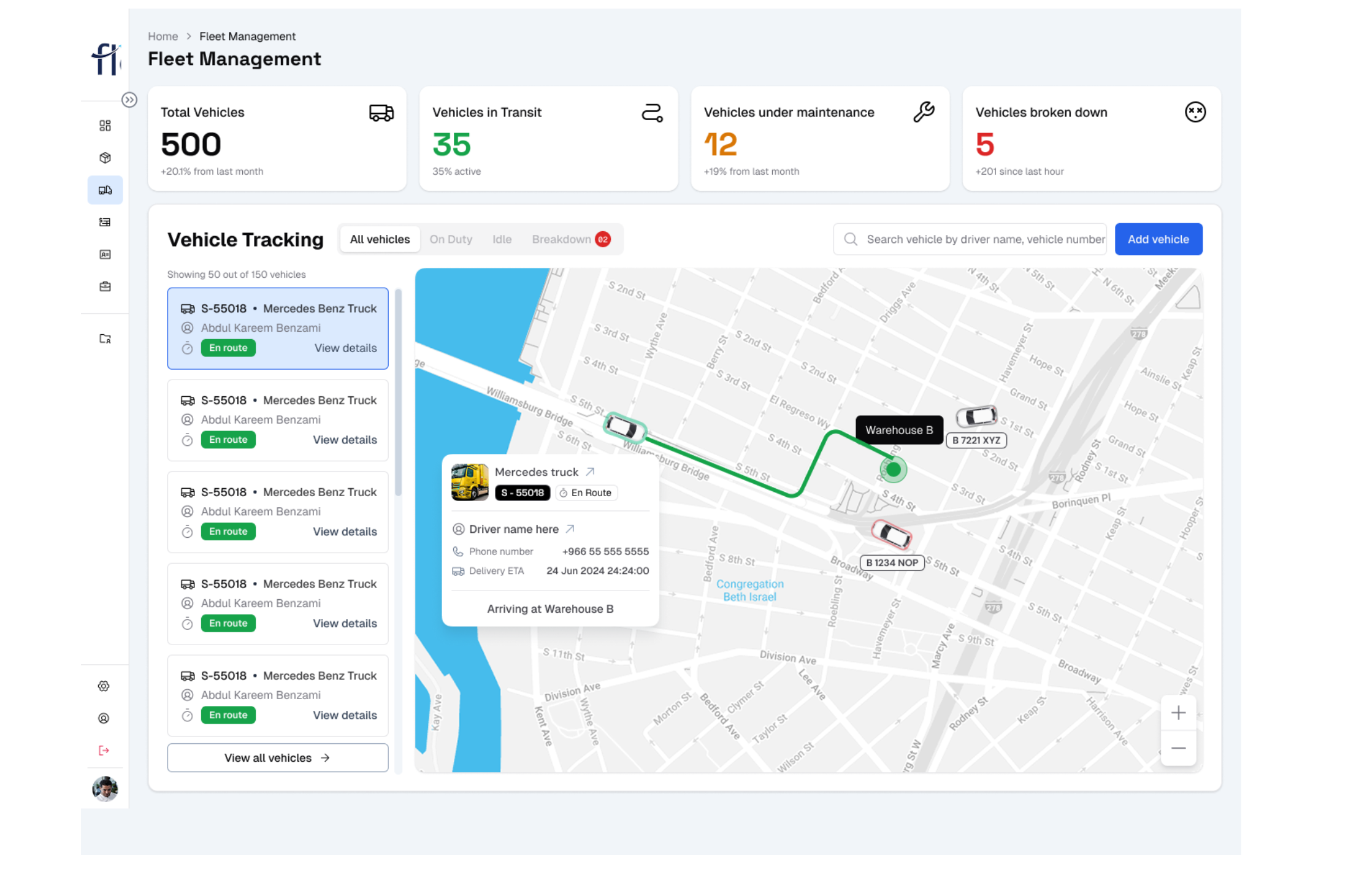
Task: Open the folder user icon in the sidebar
Action: coord(105,339)
